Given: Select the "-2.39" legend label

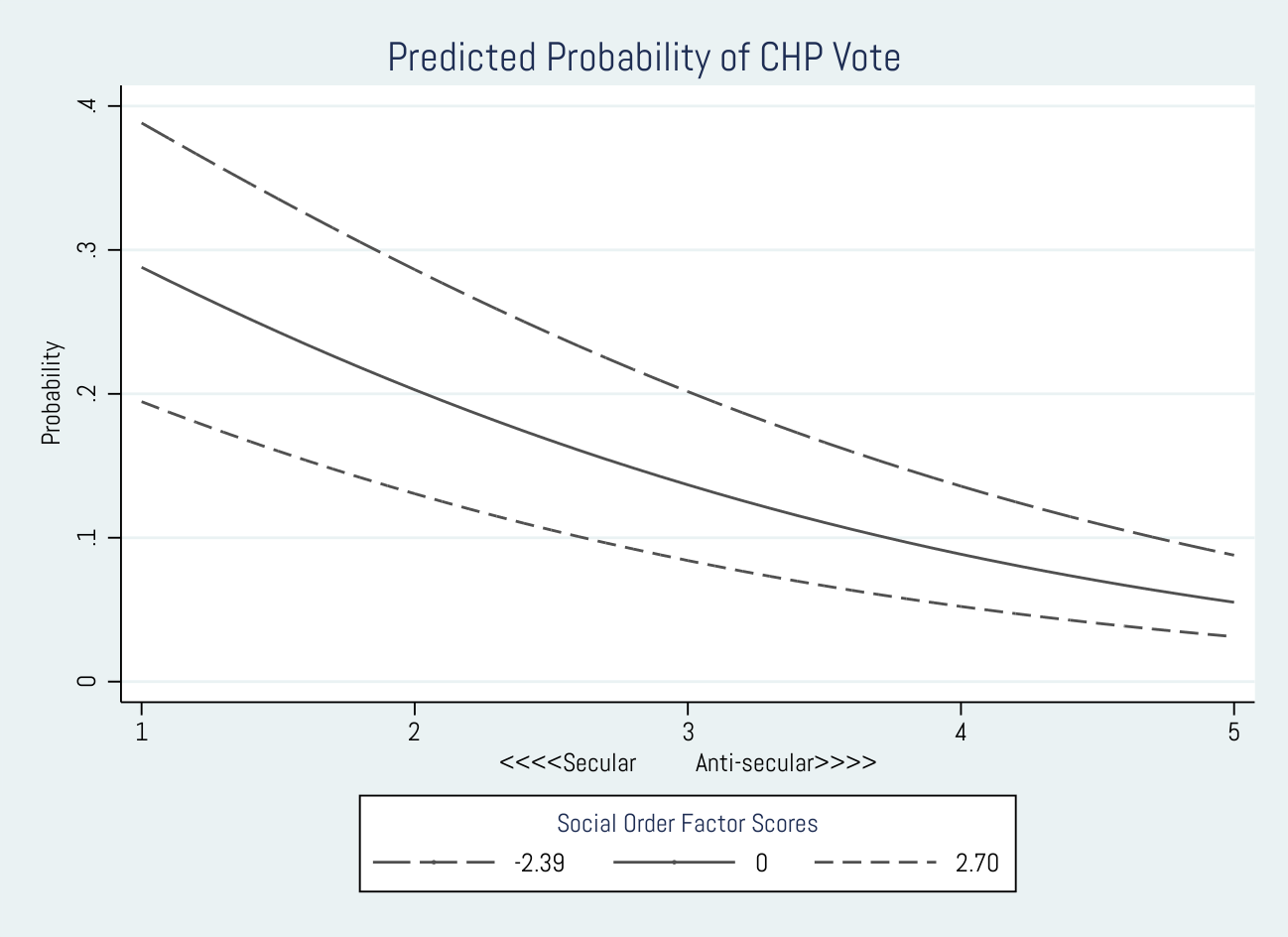Looking at the screenshot, I should coord(539,863).
